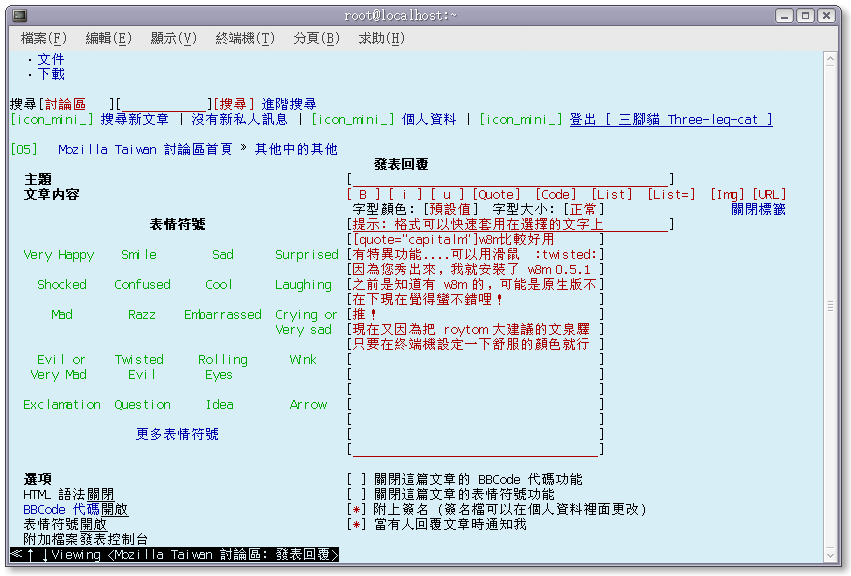Click the terminal's vertical scrollbar track
The width and height of the screenshot is (851, 576).
pos(829,300)
